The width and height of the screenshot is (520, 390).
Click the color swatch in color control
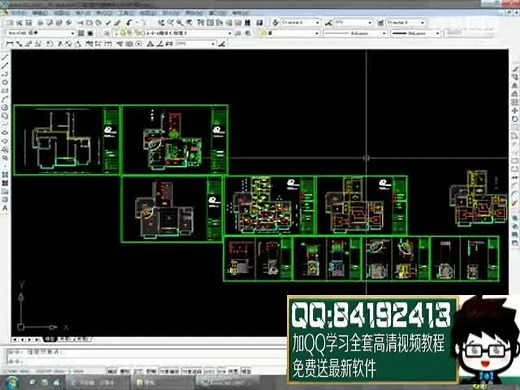(x=265, y=33)
